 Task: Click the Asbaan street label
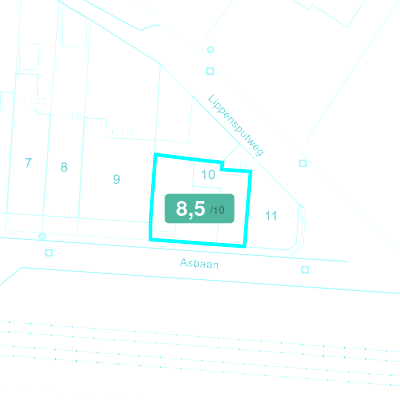[x=199, y=263]
